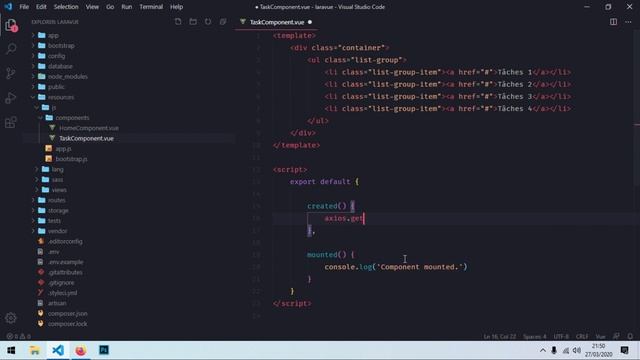Click the volume icon in system tray

point(577,350)
